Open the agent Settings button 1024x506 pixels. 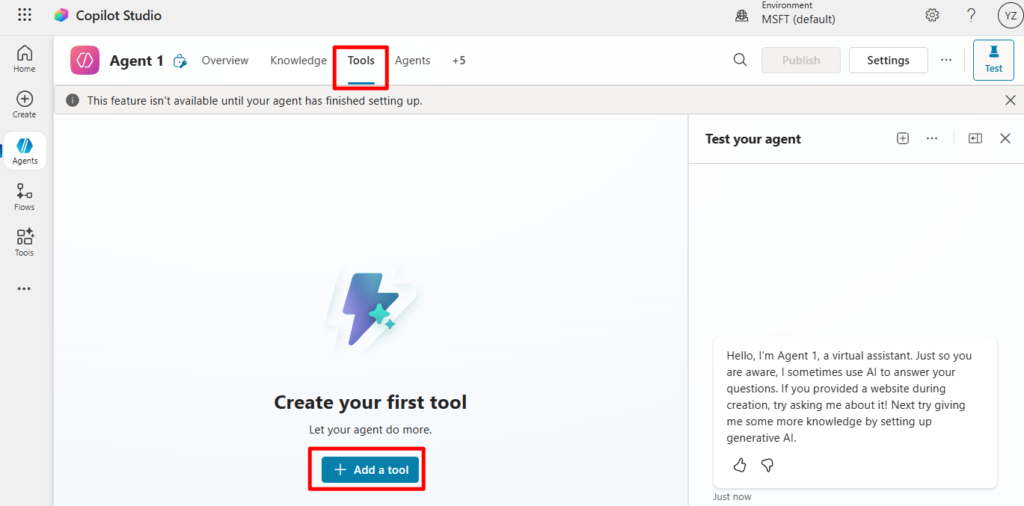(x=888, y=60)
